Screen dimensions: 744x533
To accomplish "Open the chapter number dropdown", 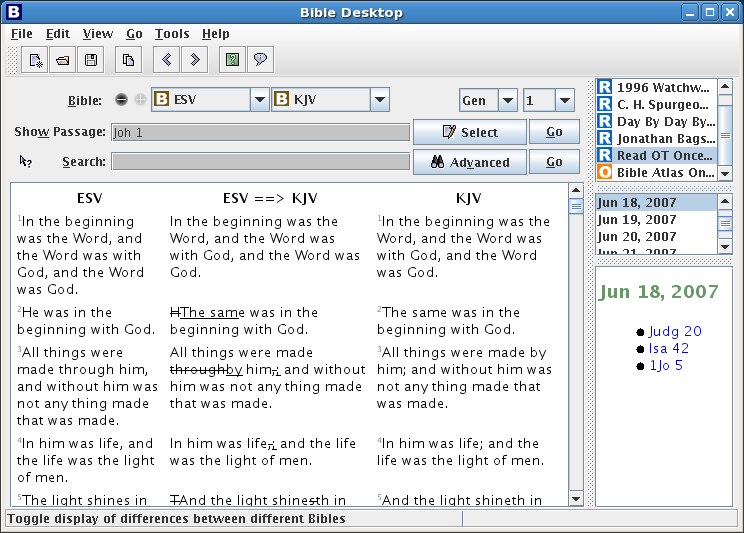I will click(564, 100).
